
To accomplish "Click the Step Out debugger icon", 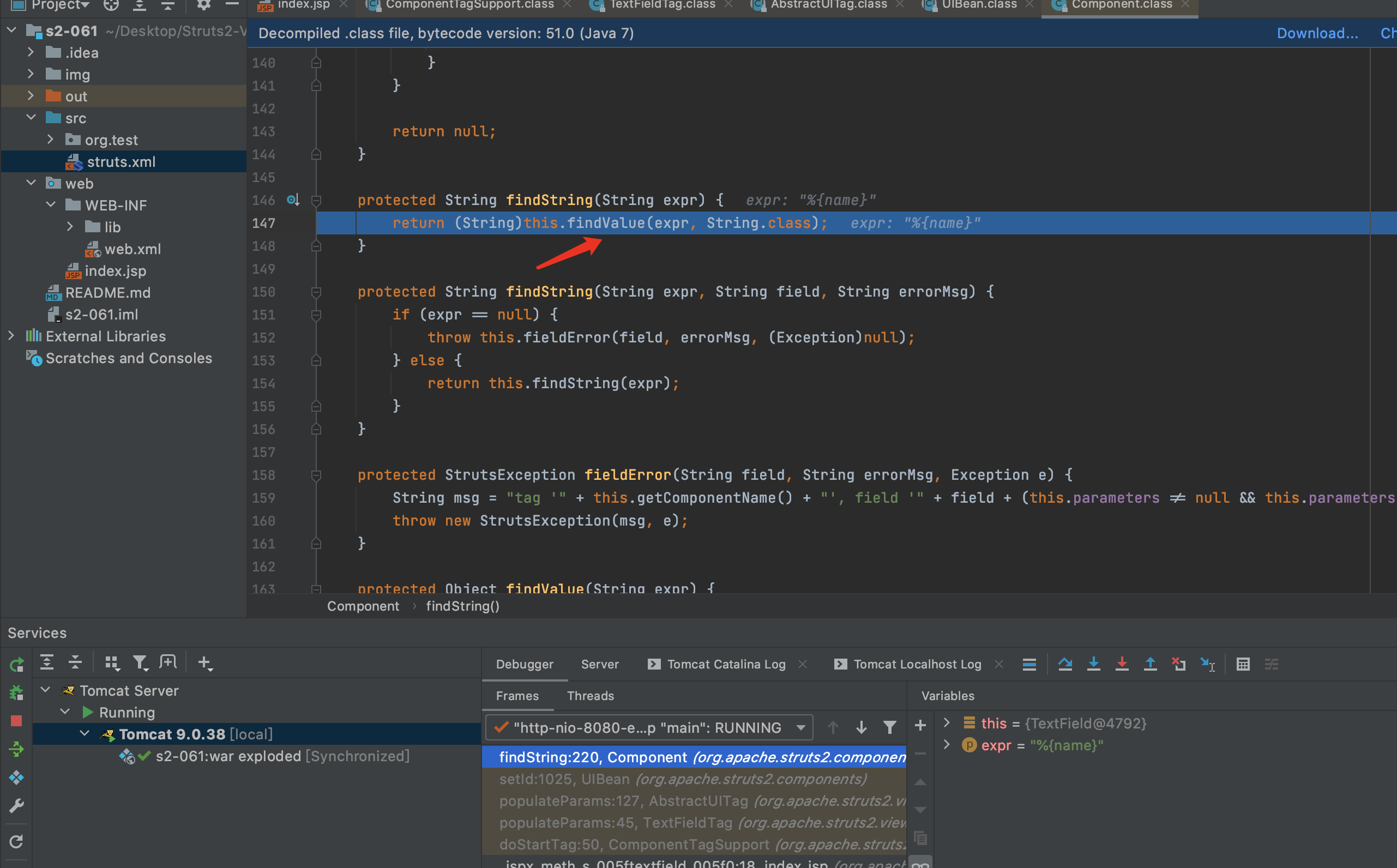I will 1150,664.
